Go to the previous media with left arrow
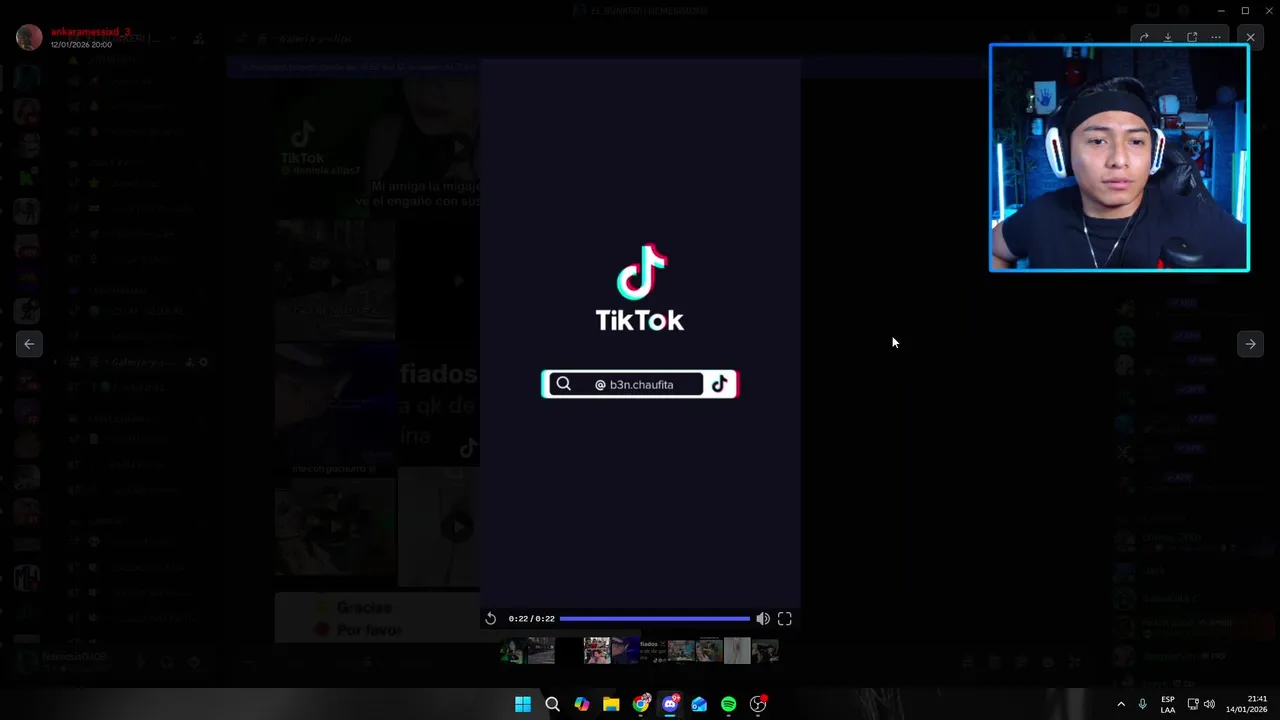 click(x=29, y=344)
